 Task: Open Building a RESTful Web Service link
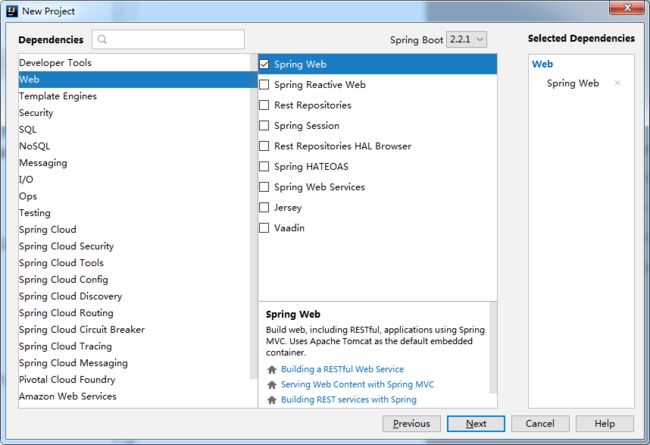342,369
